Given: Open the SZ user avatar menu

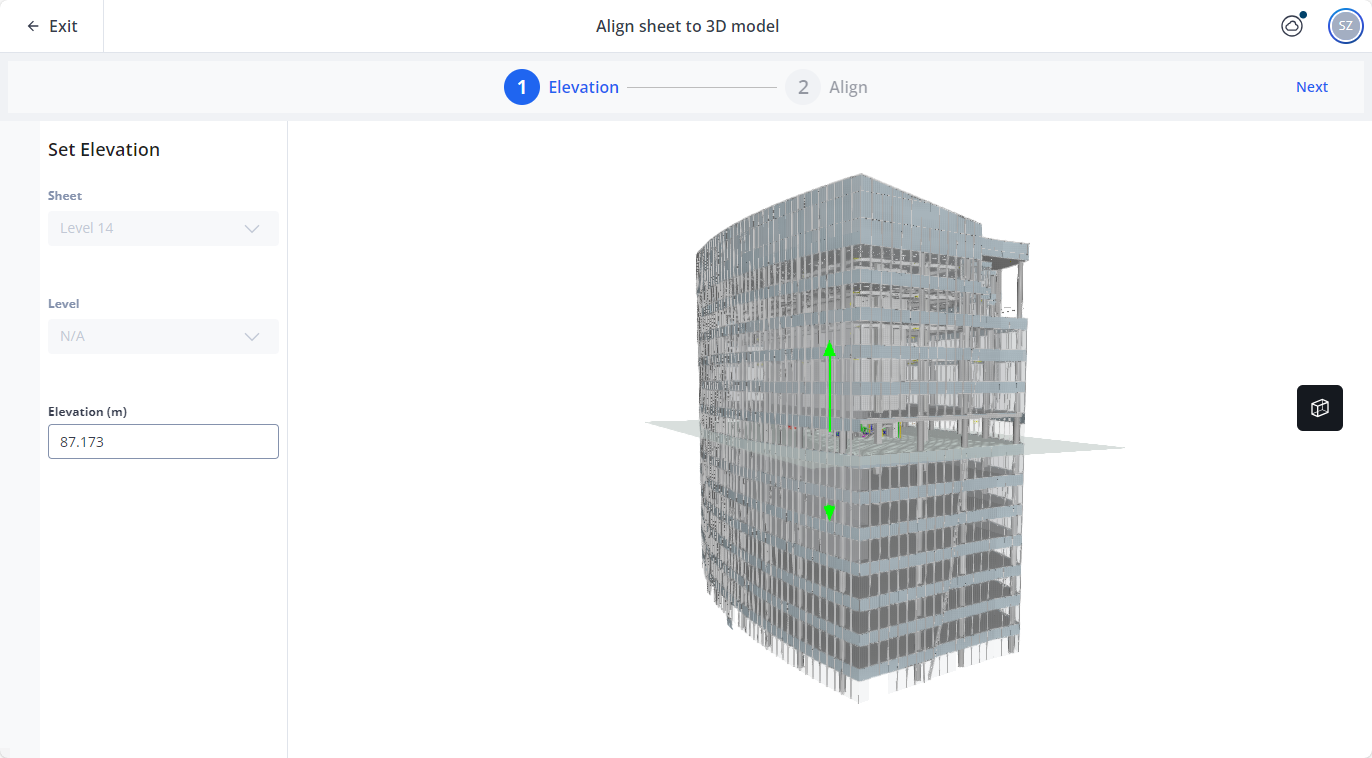Looking at the screenshot, I should point(1345,26).
